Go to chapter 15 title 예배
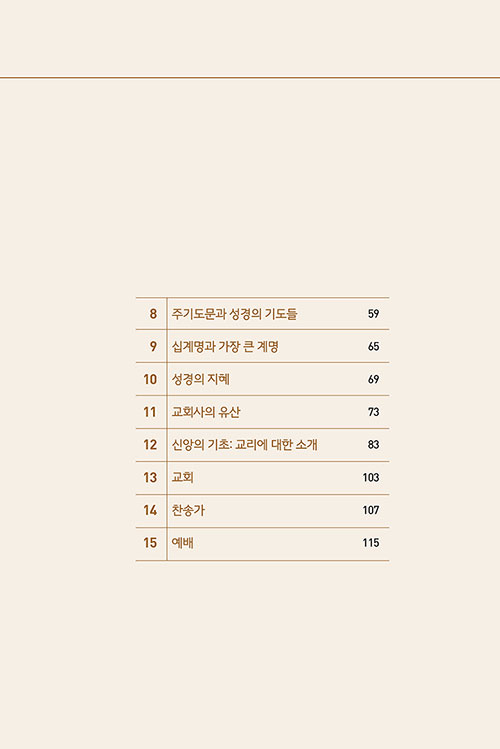The width and height of the screenshot is (500, 749). (x=182, y=543)
